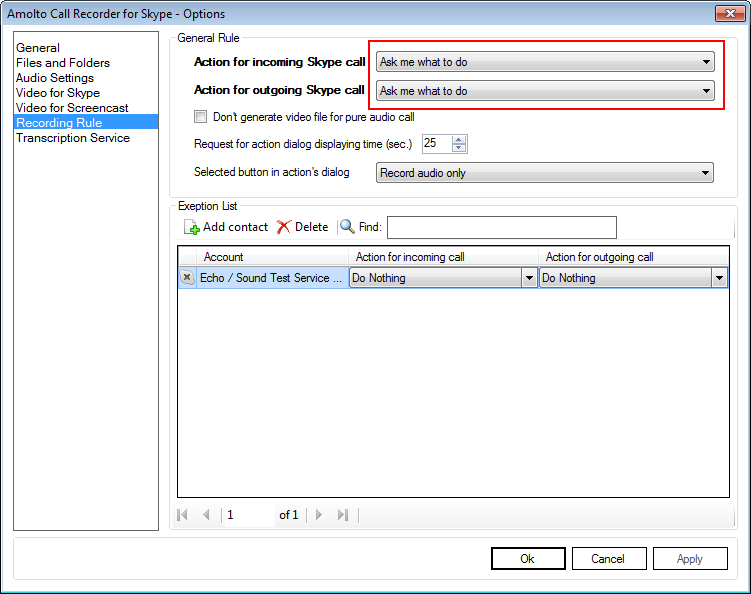Viewport: 751px width, 594px height.
Task: Decrease dialog displaying time spinner down
Action: tap(459, 148)
